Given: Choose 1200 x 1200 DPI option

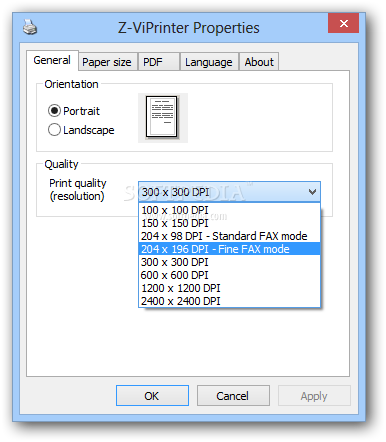Looking at the screenshot, I should coord(229,288).
